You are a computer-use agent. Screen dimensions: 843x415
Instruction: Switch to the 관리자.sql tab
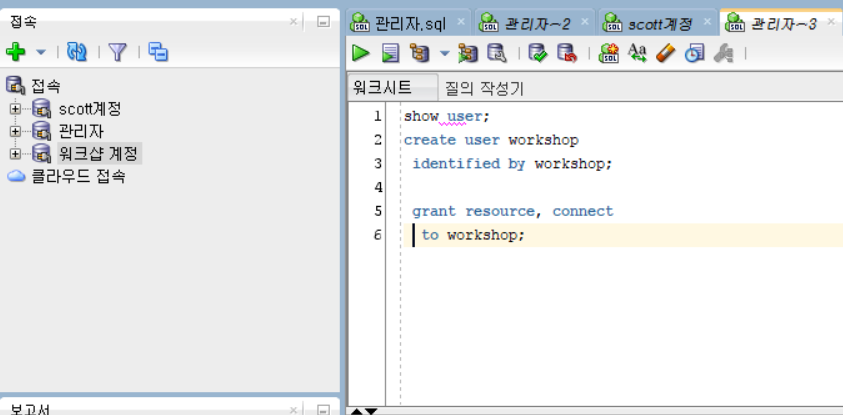411,23
